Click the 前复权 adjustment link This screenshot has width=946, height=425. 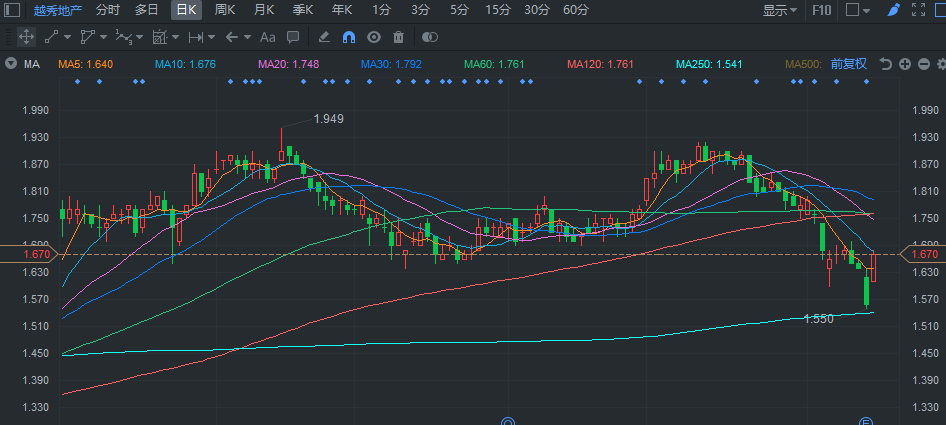click(x=849, y=64)
